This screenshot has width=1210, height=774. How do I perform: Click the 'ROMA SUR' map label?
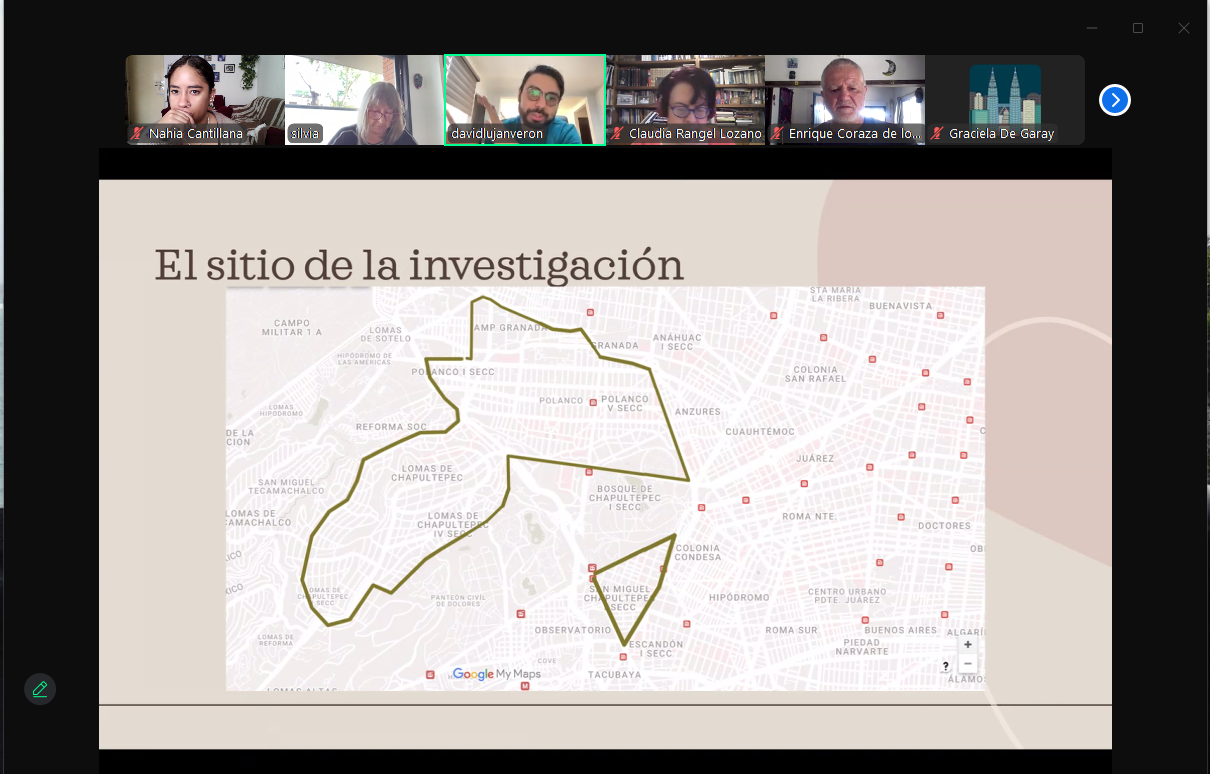(792, 630)
